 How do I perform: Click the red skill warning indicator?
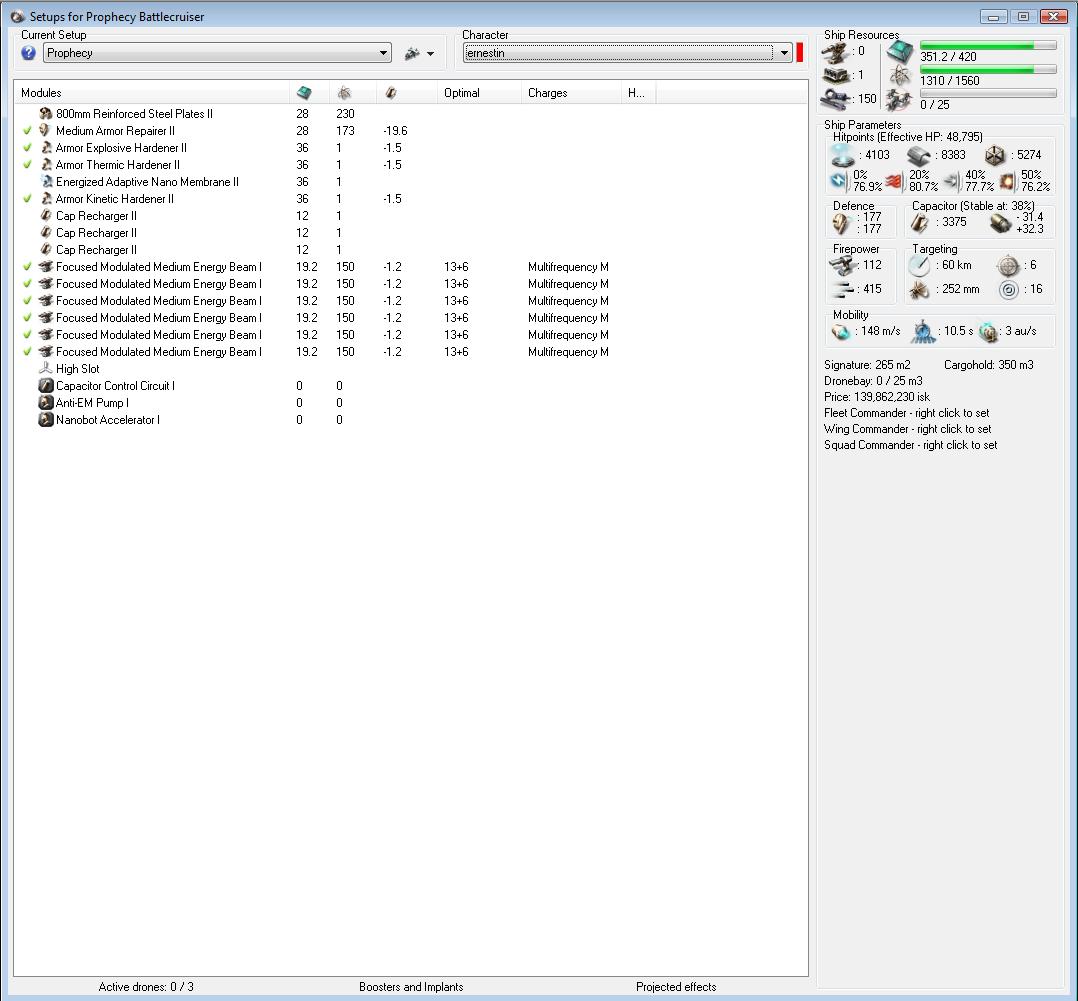pos(800,53)
